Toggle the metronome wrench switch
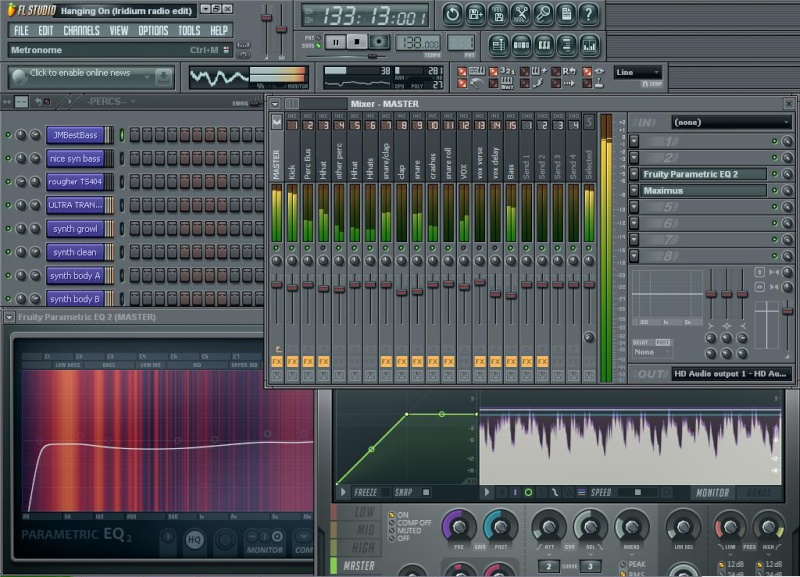Image resolution: width=800 pixels, height=577 pixels. click(x=462, y=83)
